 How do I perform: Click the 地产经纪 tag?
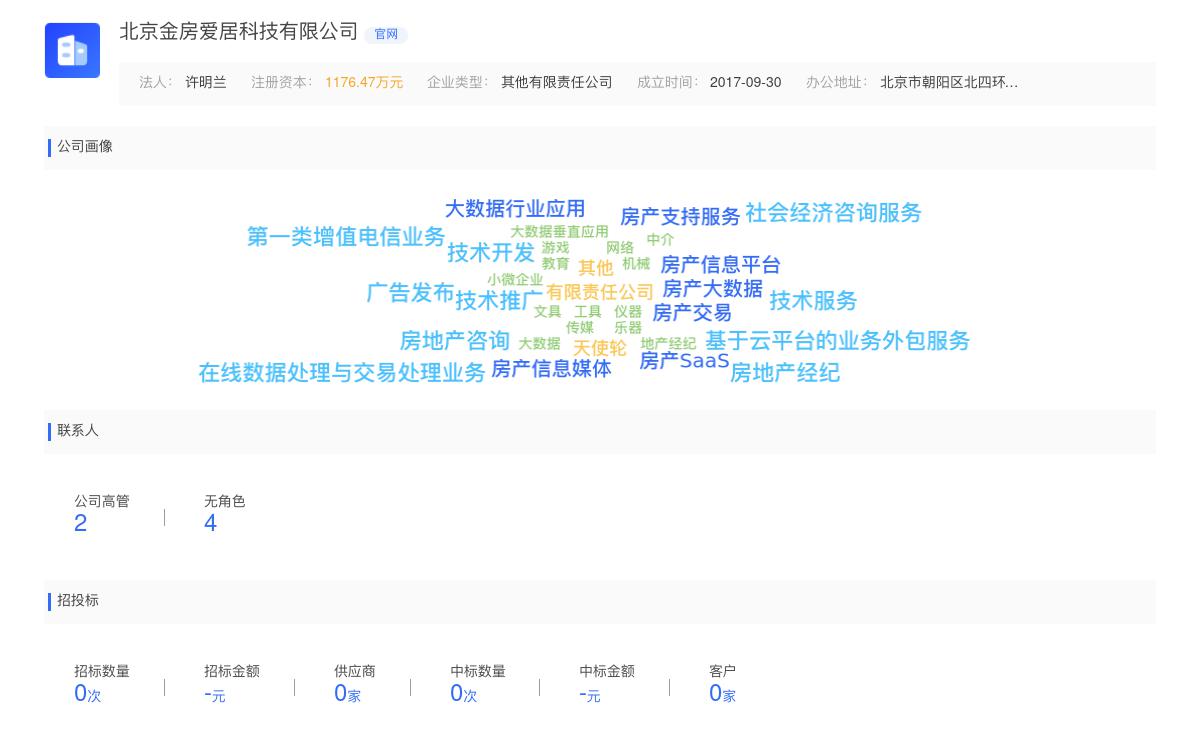pos(668,344)
